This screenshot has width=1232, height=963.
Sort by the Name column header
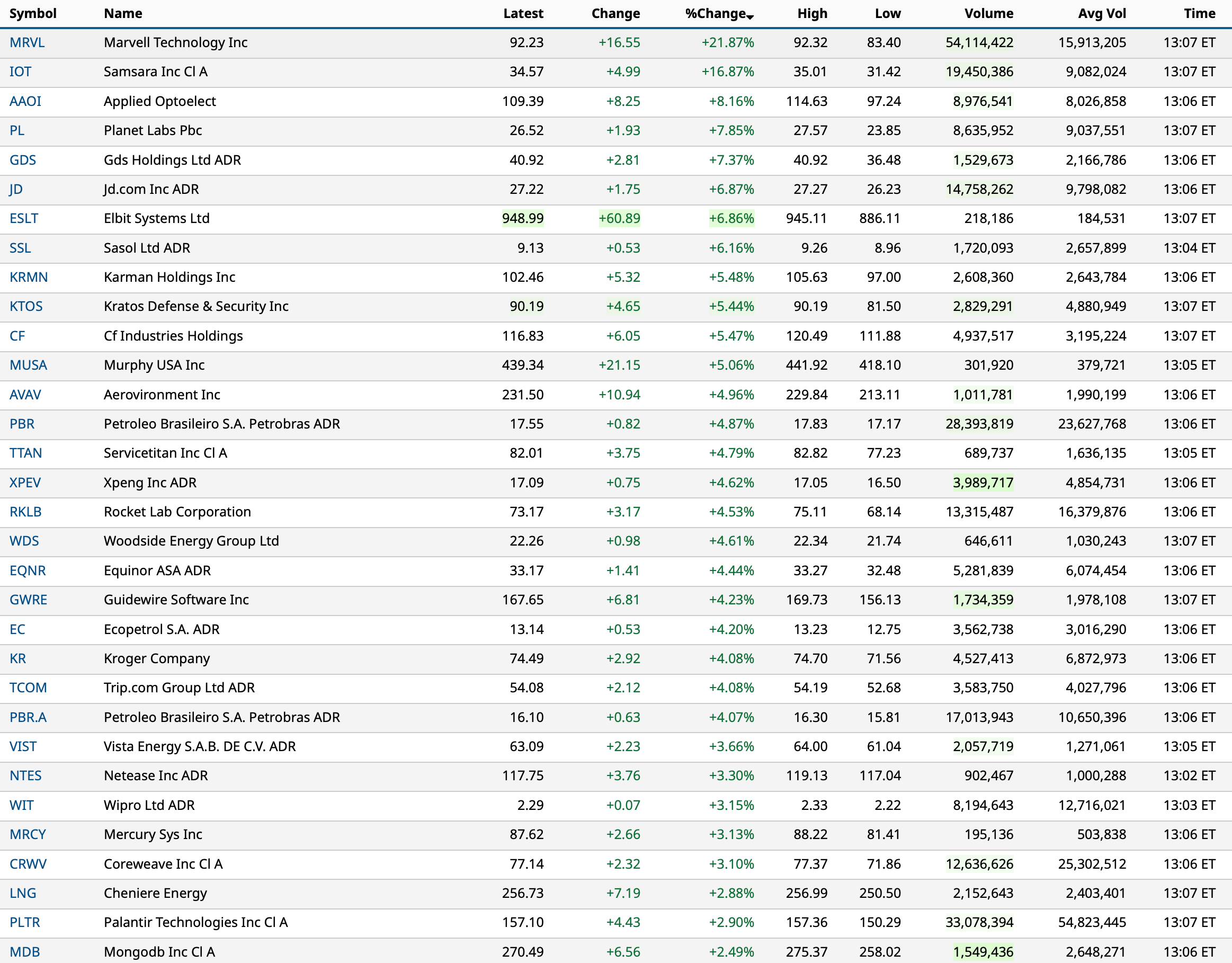(123, 14)
